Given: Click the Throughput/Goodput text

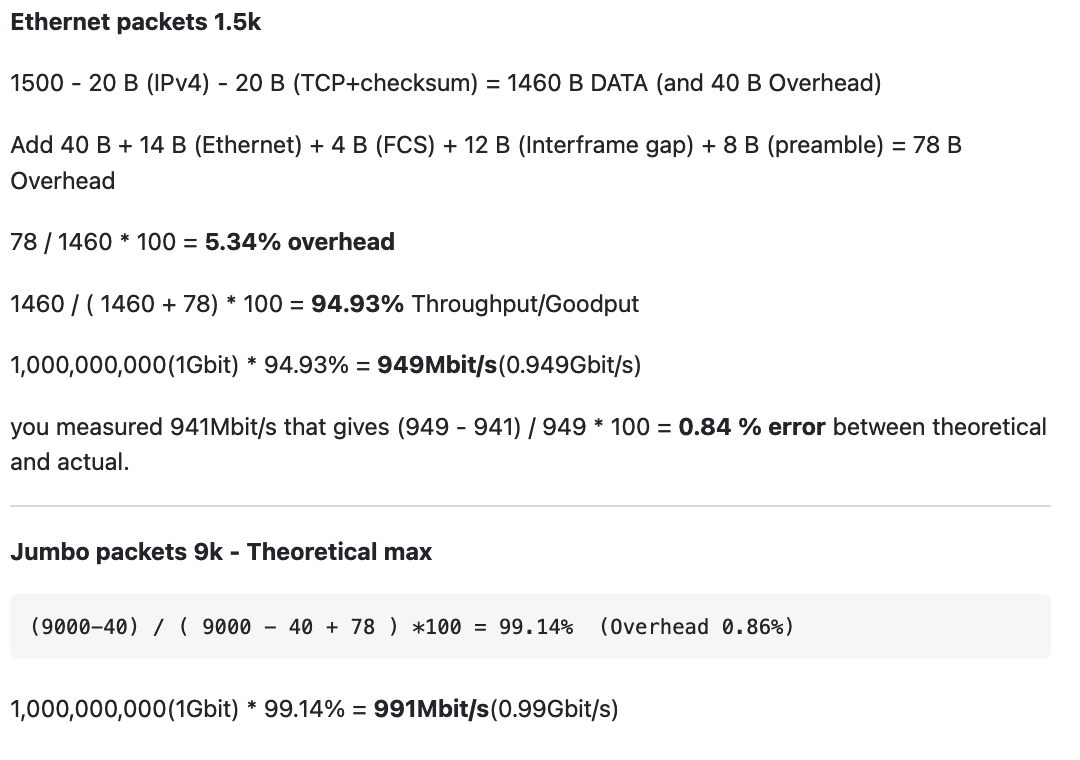Looking at the screenshot, I should coord(525,304).
